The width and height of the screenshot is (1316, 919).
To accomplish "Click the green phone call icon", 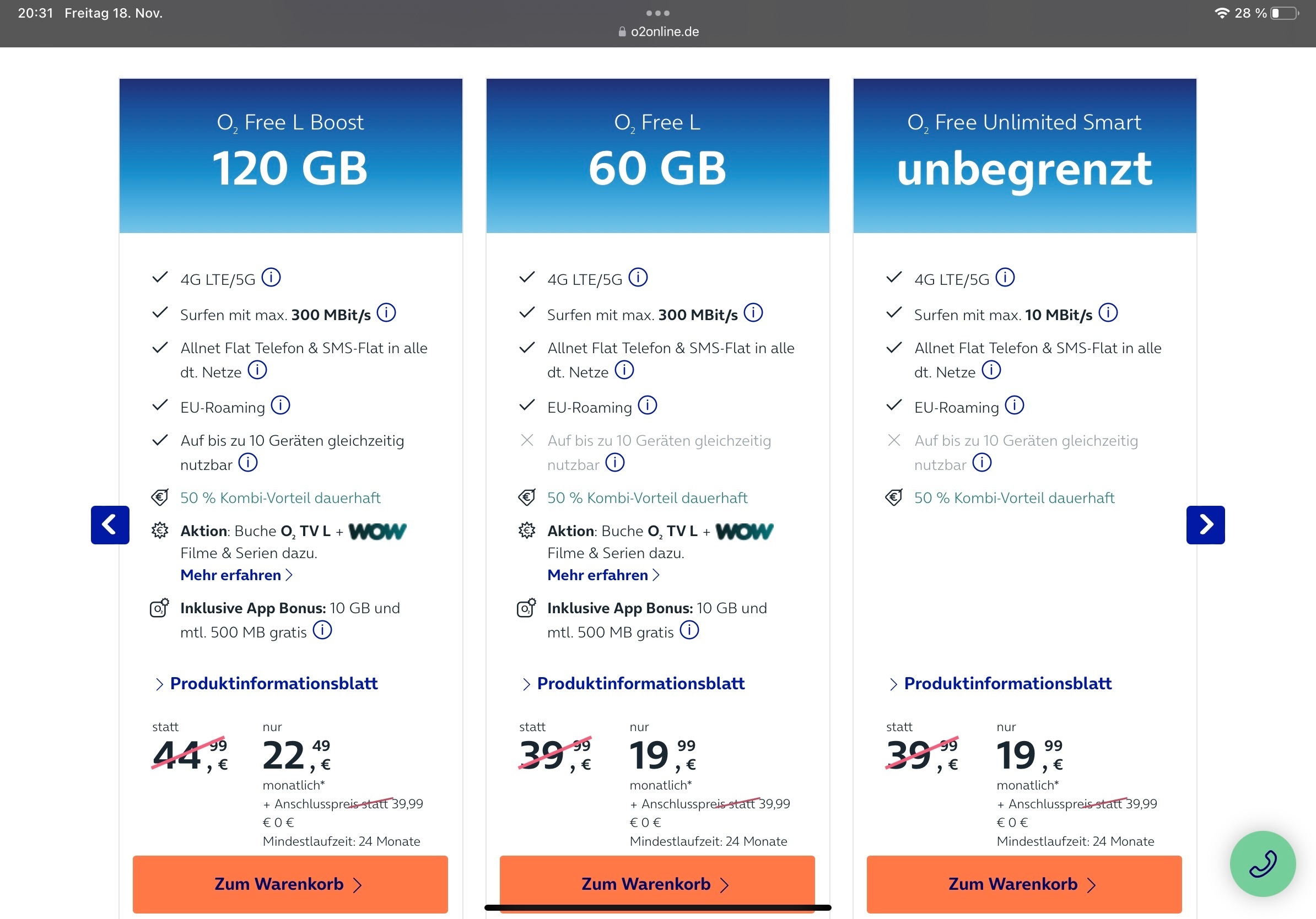I will (x=1262, y=863).
